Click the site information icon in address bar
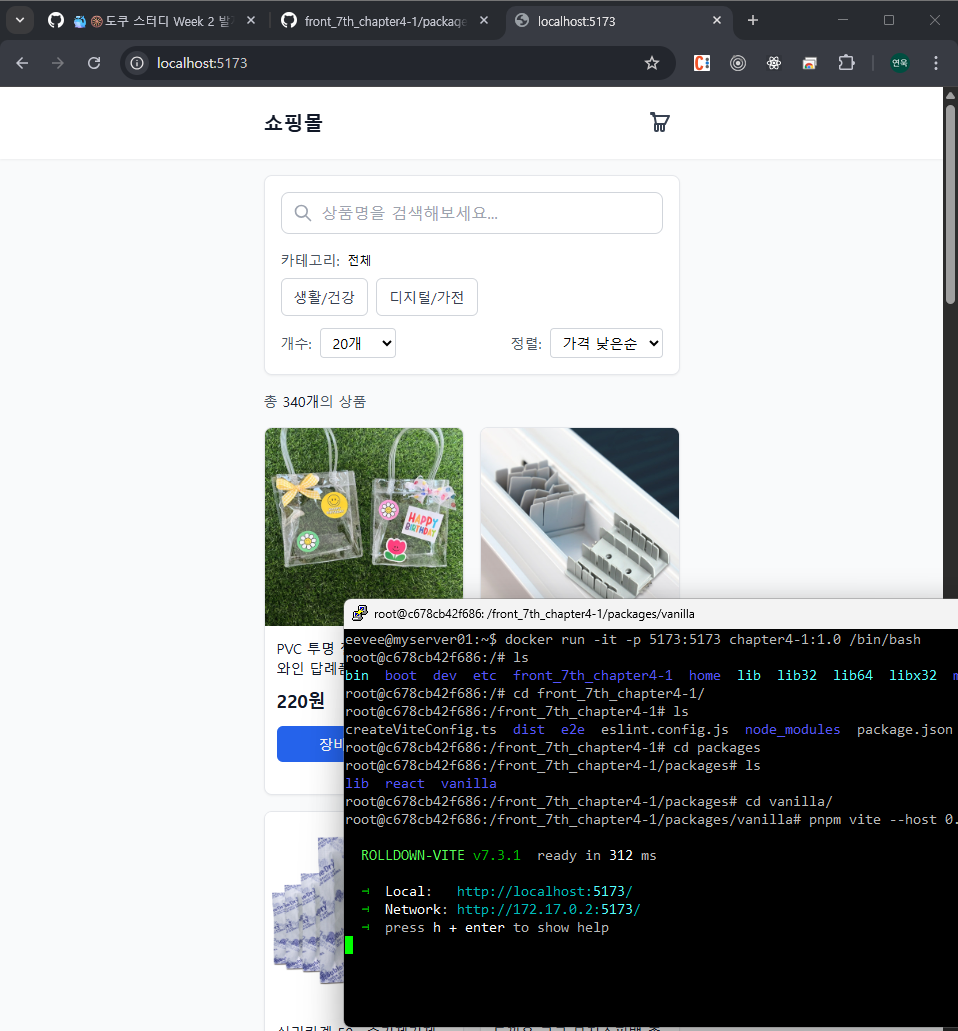The image size is (958, 1031). pyautogui.click(x=137, y=63)
